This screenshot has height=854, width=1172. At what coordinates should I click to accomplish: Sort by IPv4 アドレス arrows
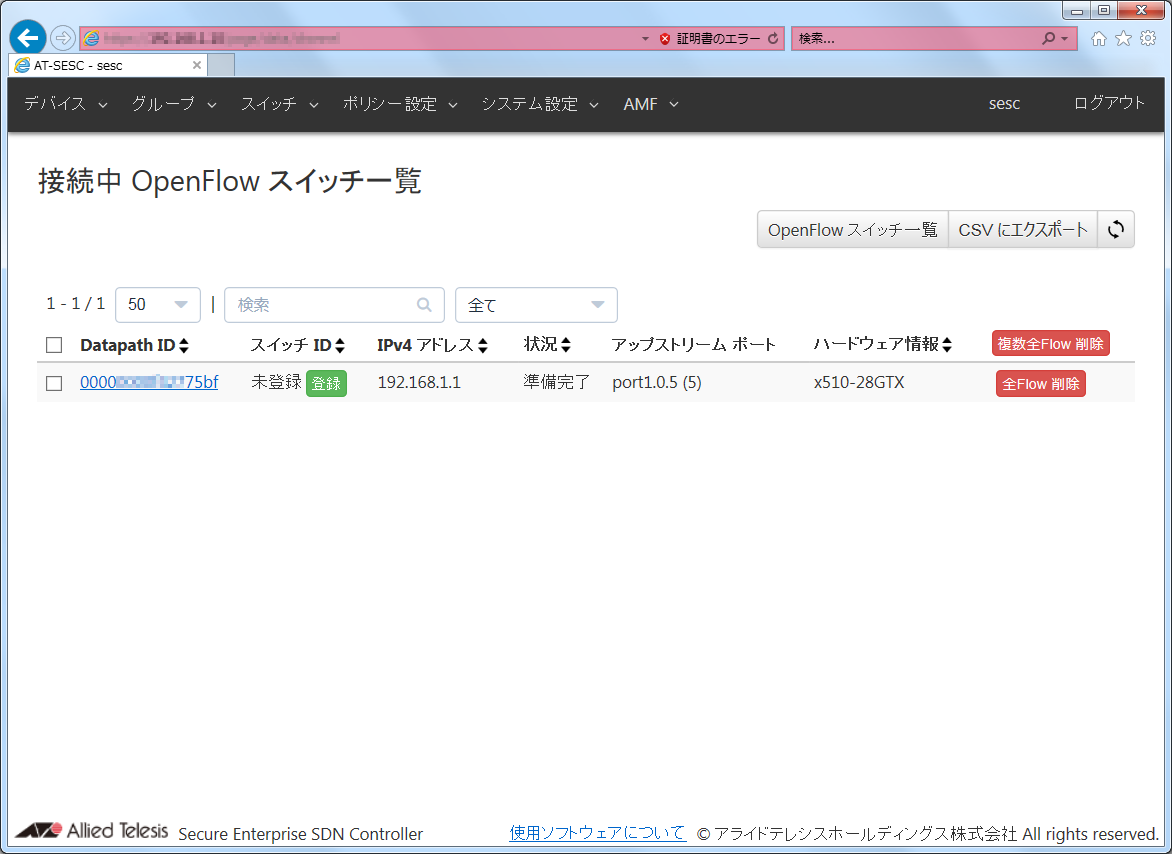tap(483, 345)
